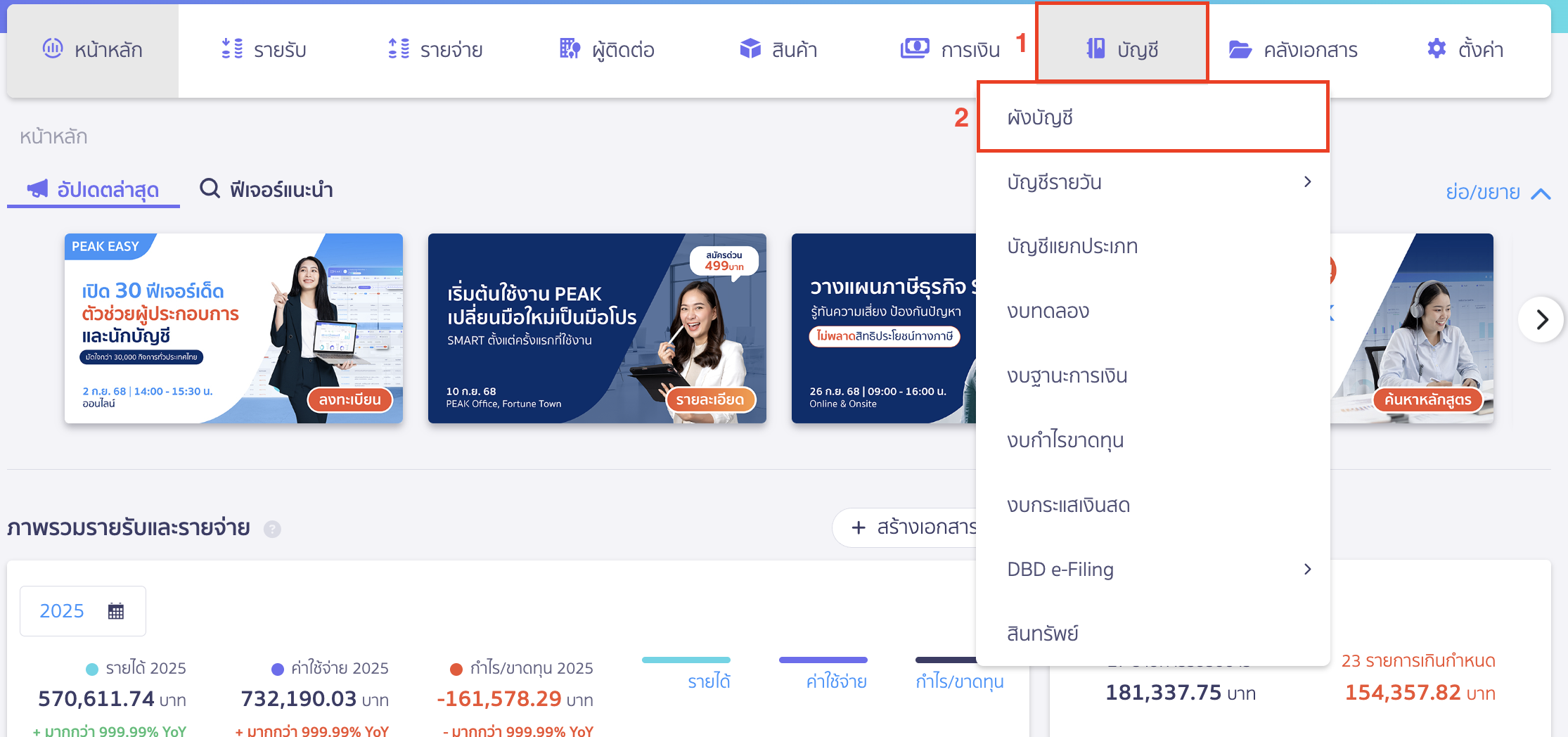The width and height of the screenshot is (1568, 737).
Task: Choose สินทรัพย์ menu entry
Action: coord(1153,634)
